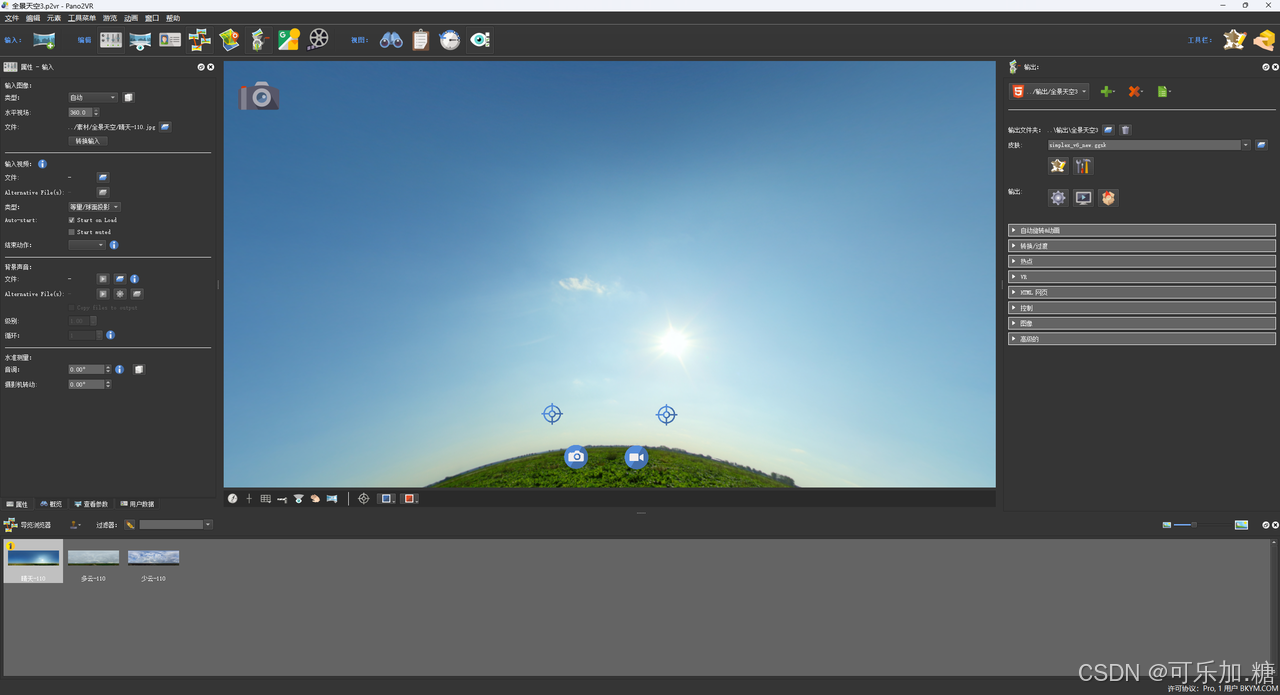
Task: Open the HTML5 output selector dropdown
Action: coord(1049,91)
